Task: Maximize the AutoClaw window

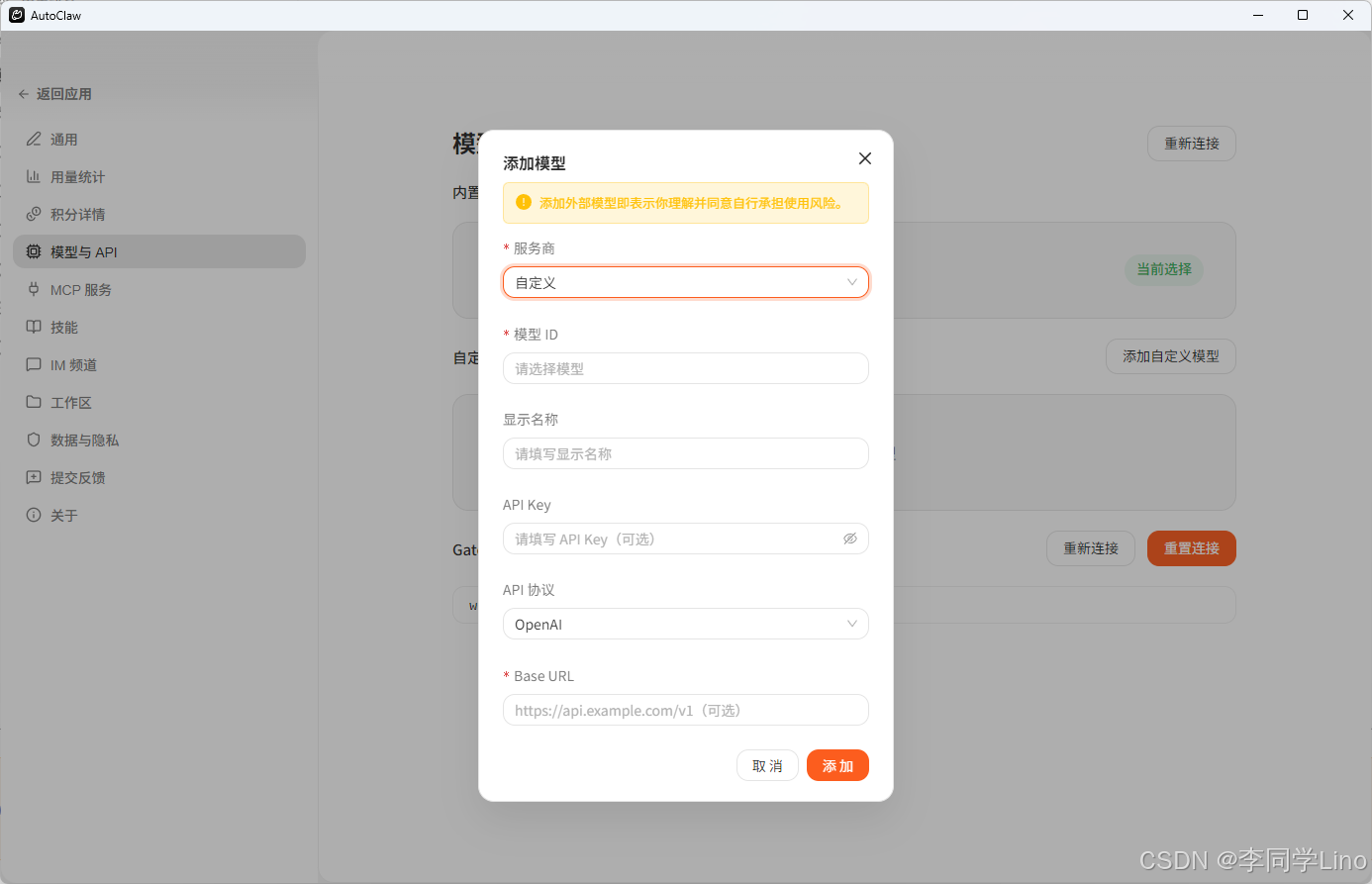Action: click(1303, 15)
